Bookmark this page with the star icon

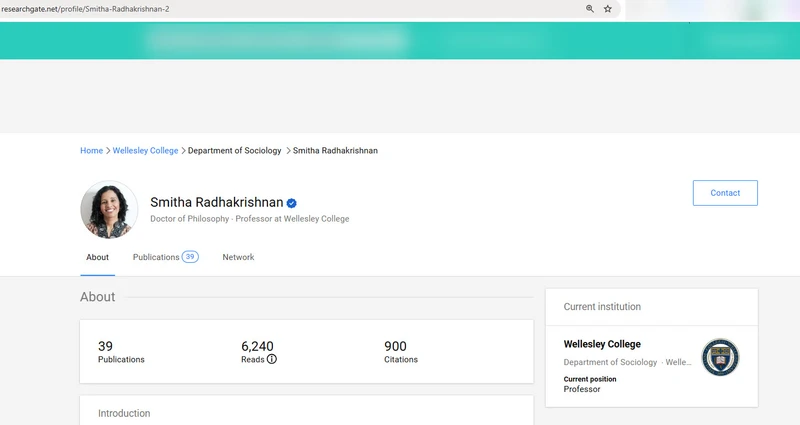[x=608, y=9]
